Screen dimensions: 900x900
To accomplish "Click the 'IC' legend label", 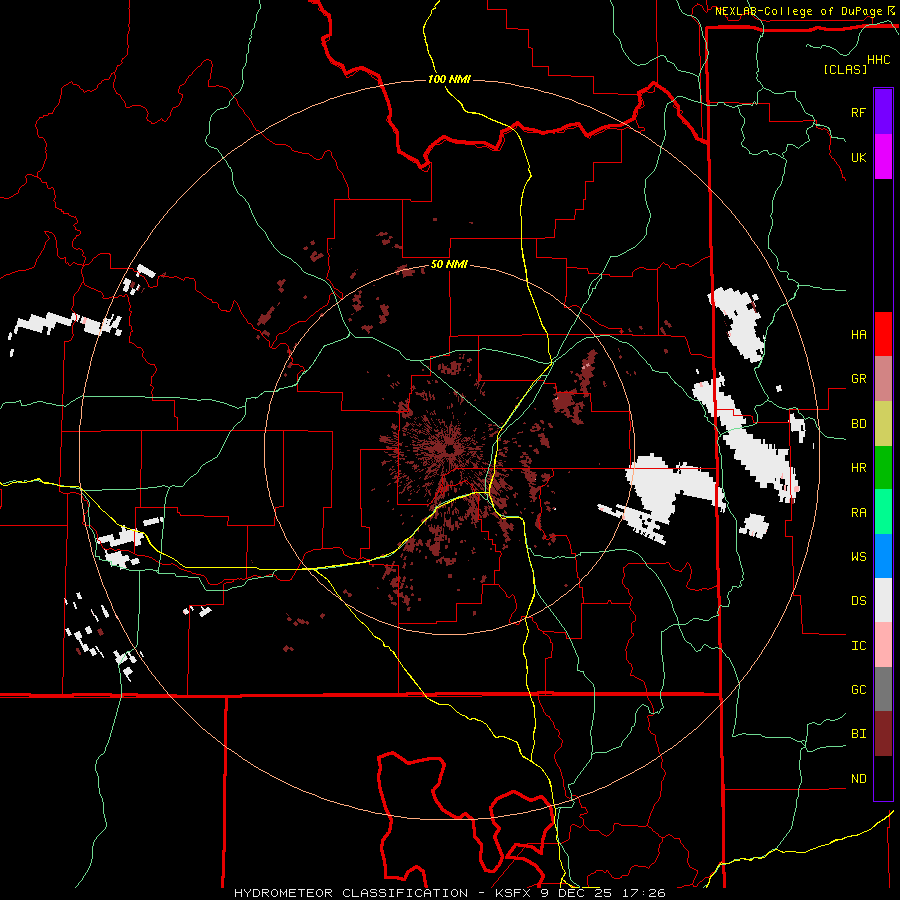I will click(x=858, y=646).
